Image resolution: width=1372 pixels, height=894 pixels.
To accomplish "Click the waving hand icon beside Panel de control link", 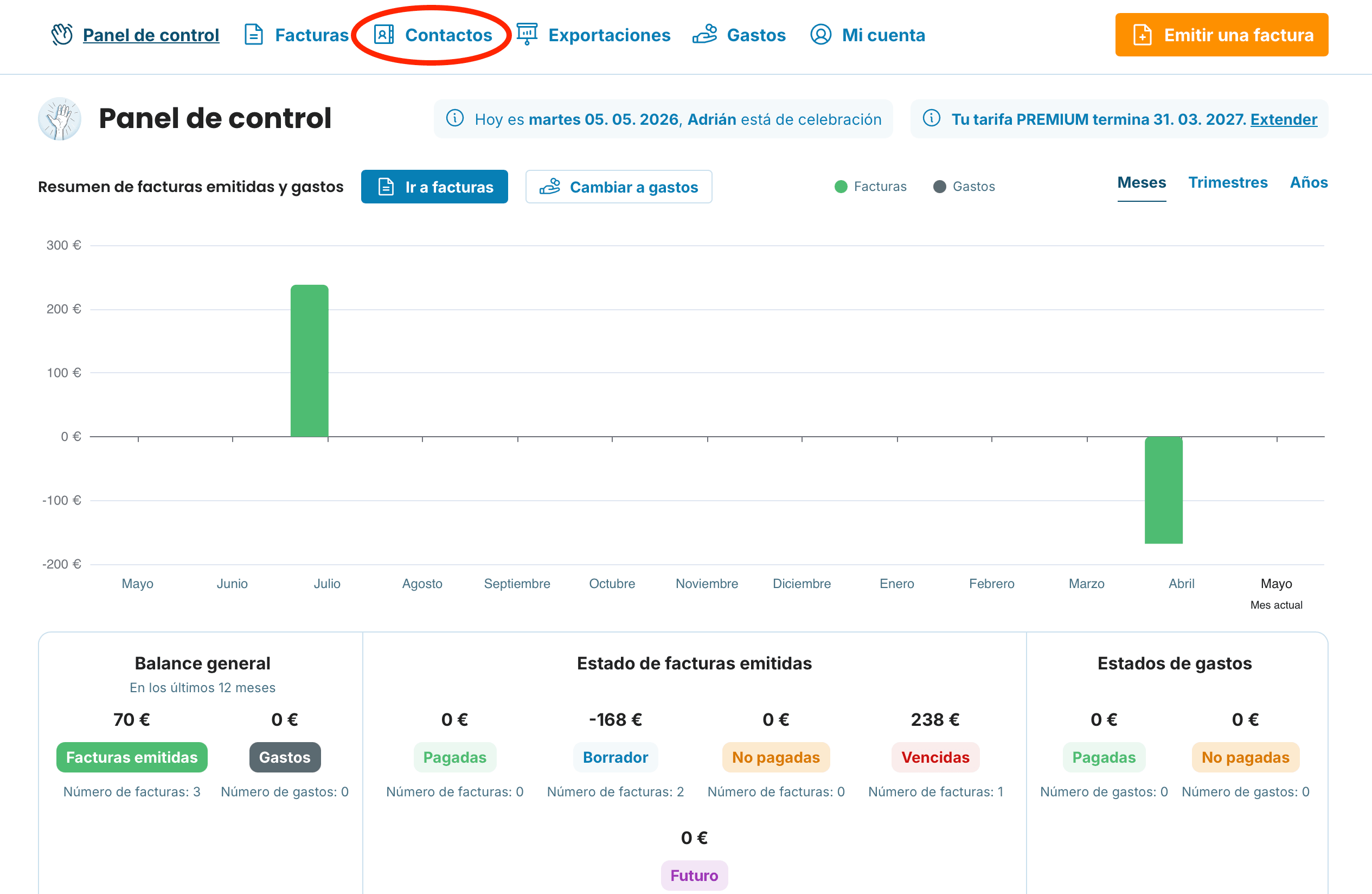I will pos(62,35).
